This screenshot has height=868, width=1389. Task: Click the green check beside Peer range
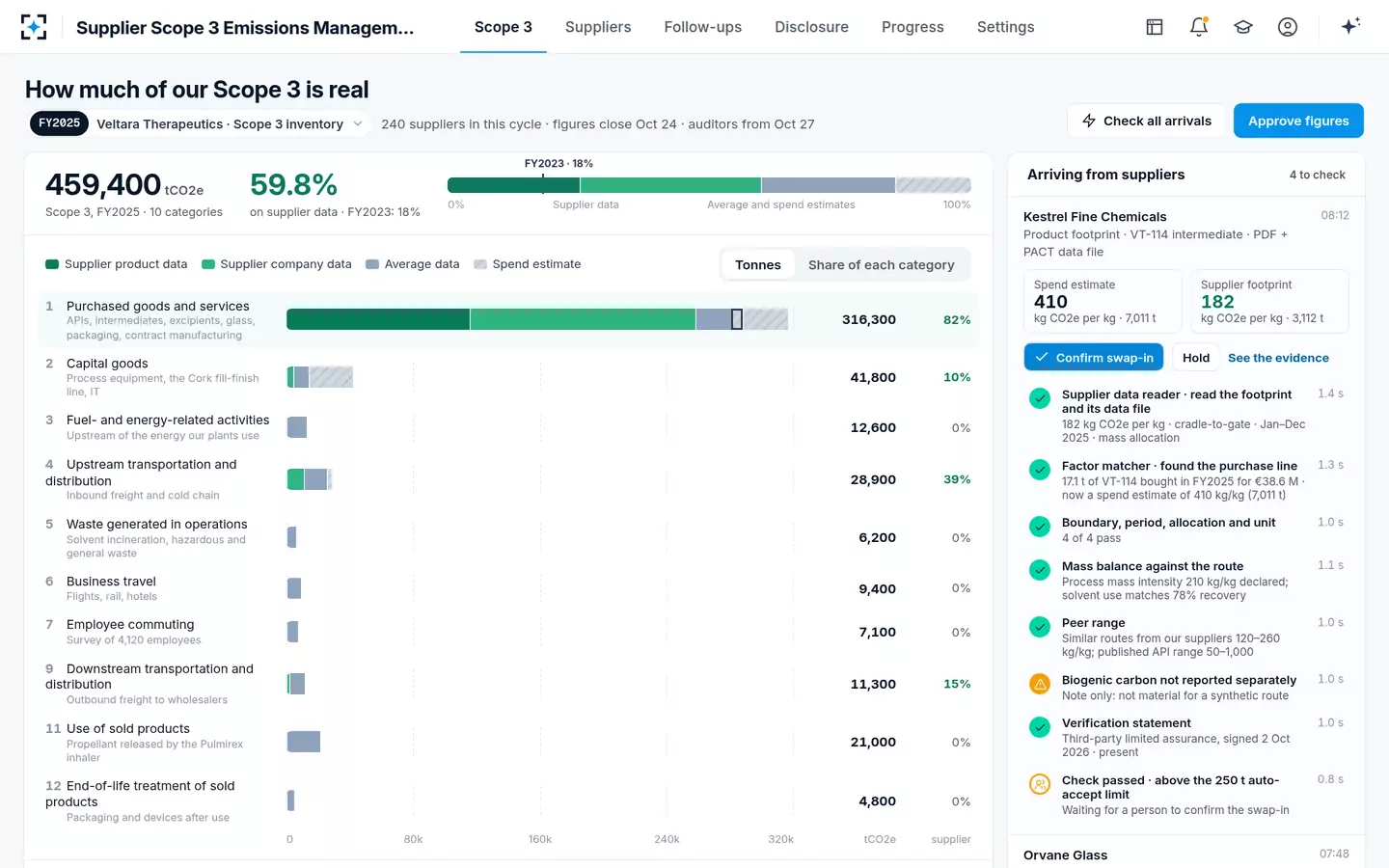click(x=1040, y=627)
